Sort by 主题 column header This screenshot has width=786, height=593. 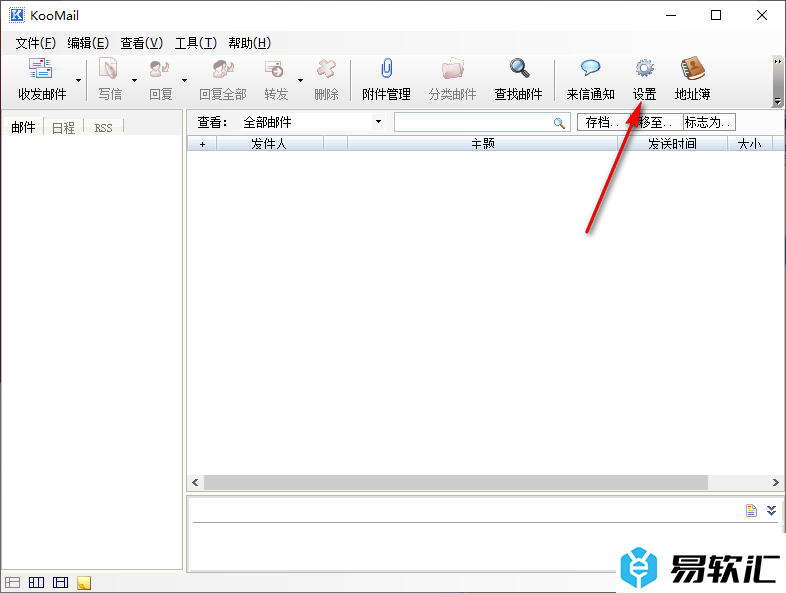482,144
